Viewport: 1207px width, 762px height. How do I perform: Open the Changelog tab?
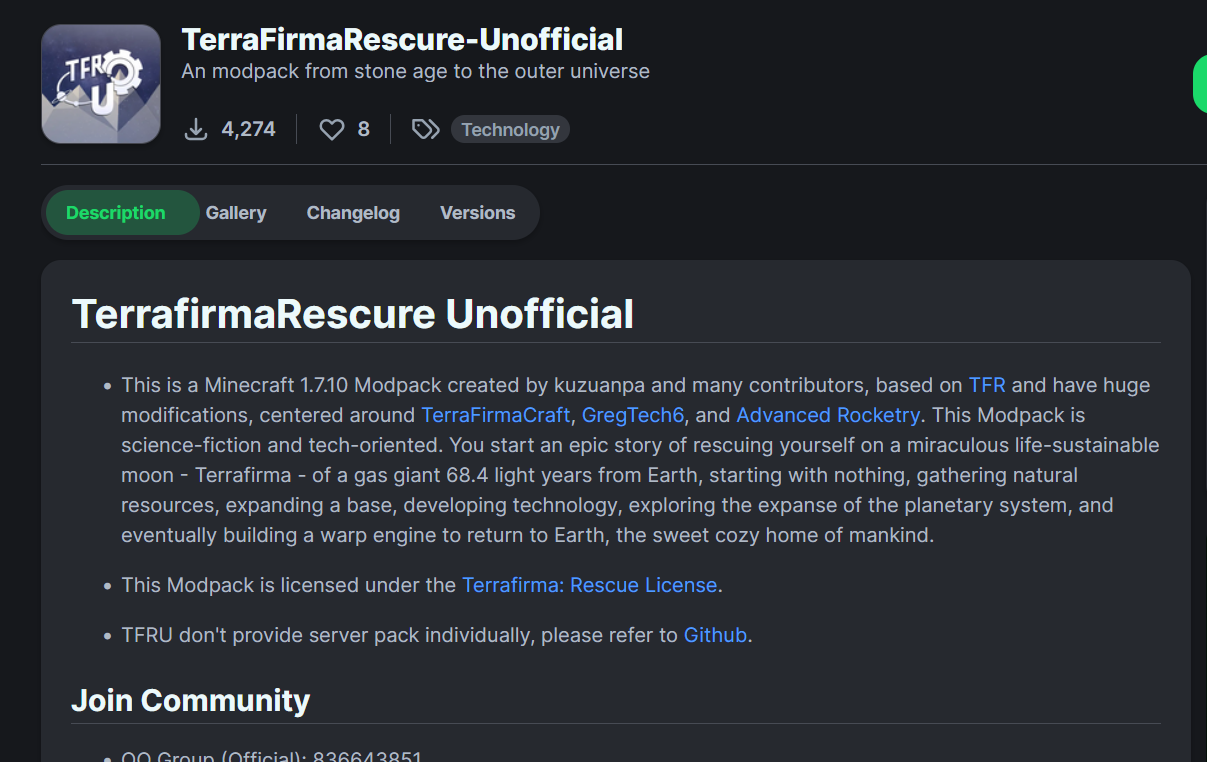tap(353, 213)
